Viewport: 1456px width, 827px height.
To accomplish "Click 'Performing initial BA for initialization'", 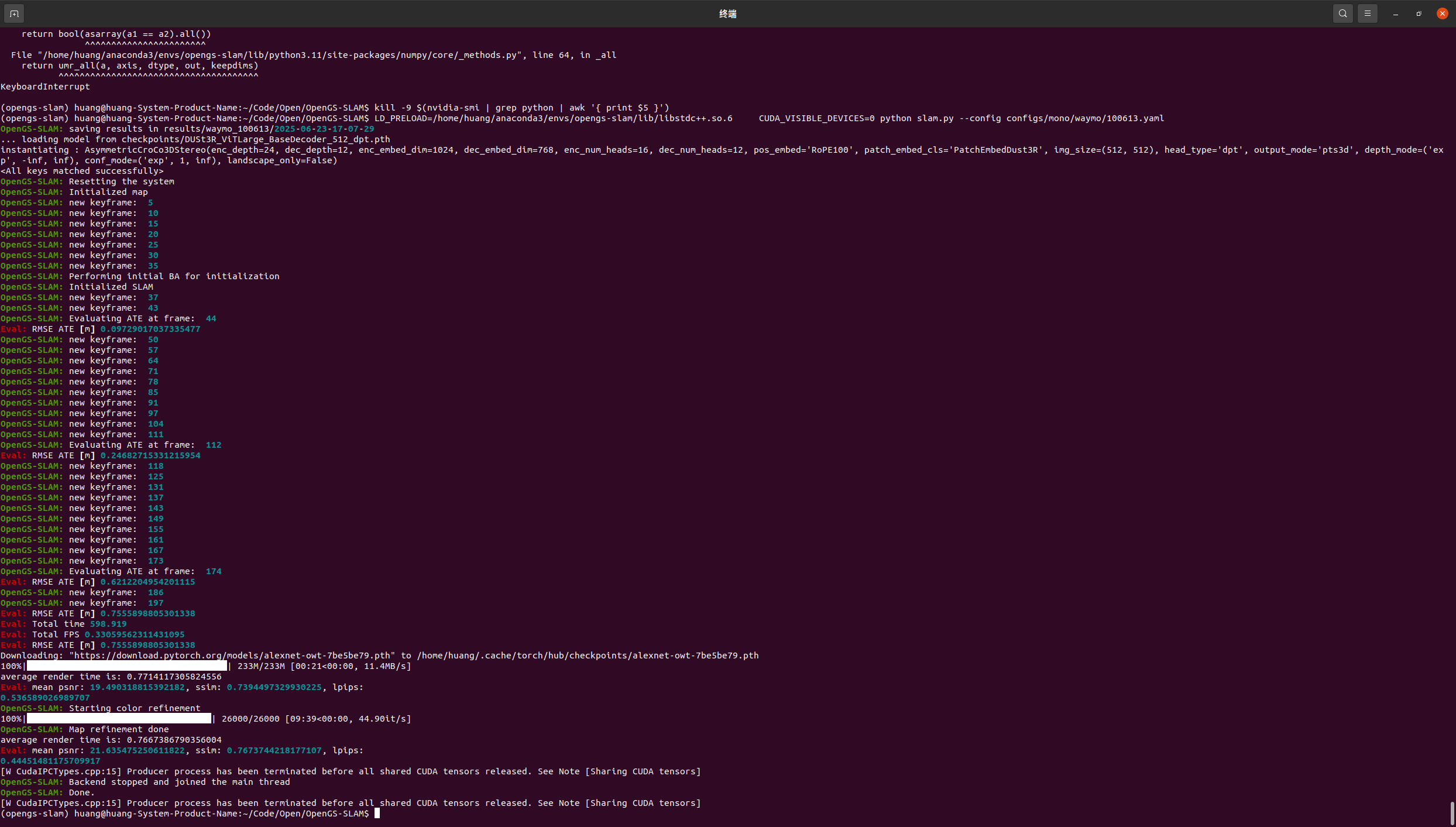I will click(174, 276).
